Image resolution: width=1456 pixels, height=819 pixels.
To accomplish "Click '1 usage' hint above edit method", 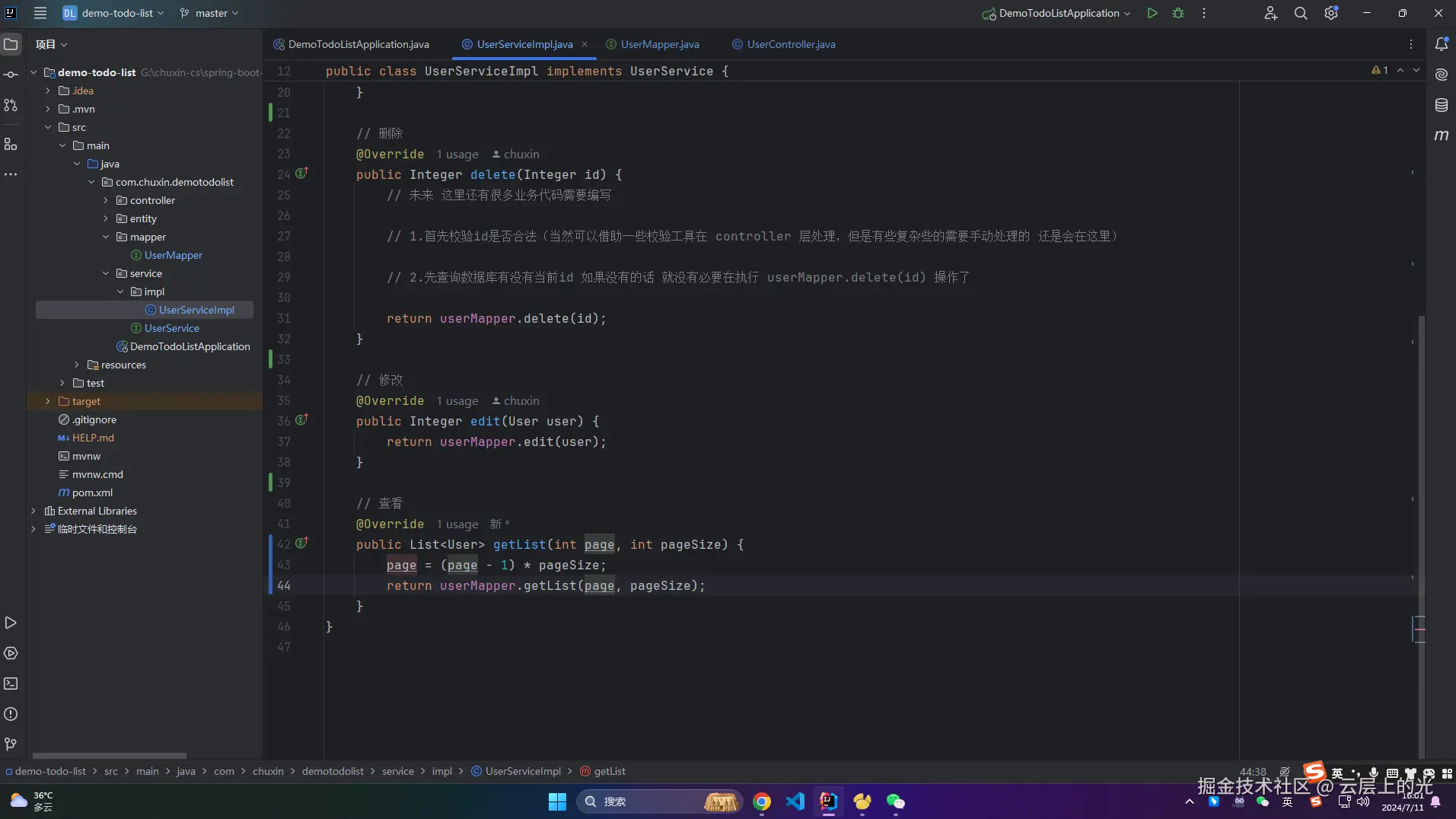I will coord(457,400).
